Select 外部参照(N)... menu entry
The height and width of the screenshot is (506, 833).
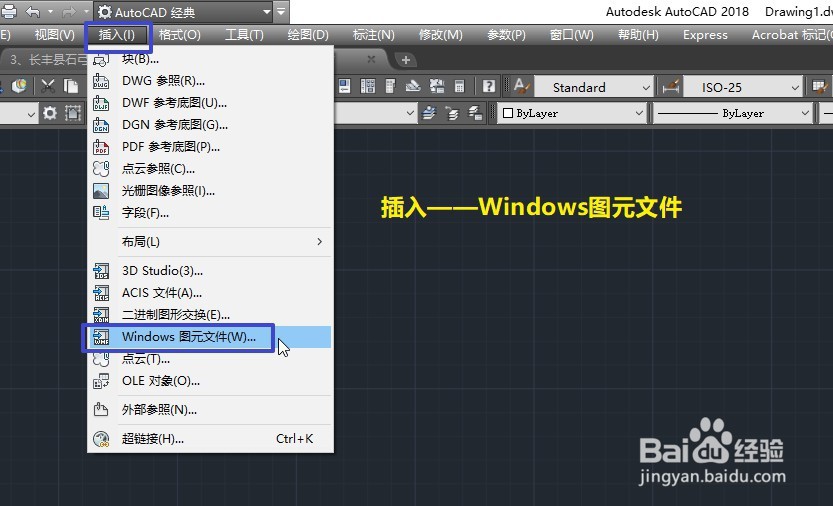coord(210,410)
